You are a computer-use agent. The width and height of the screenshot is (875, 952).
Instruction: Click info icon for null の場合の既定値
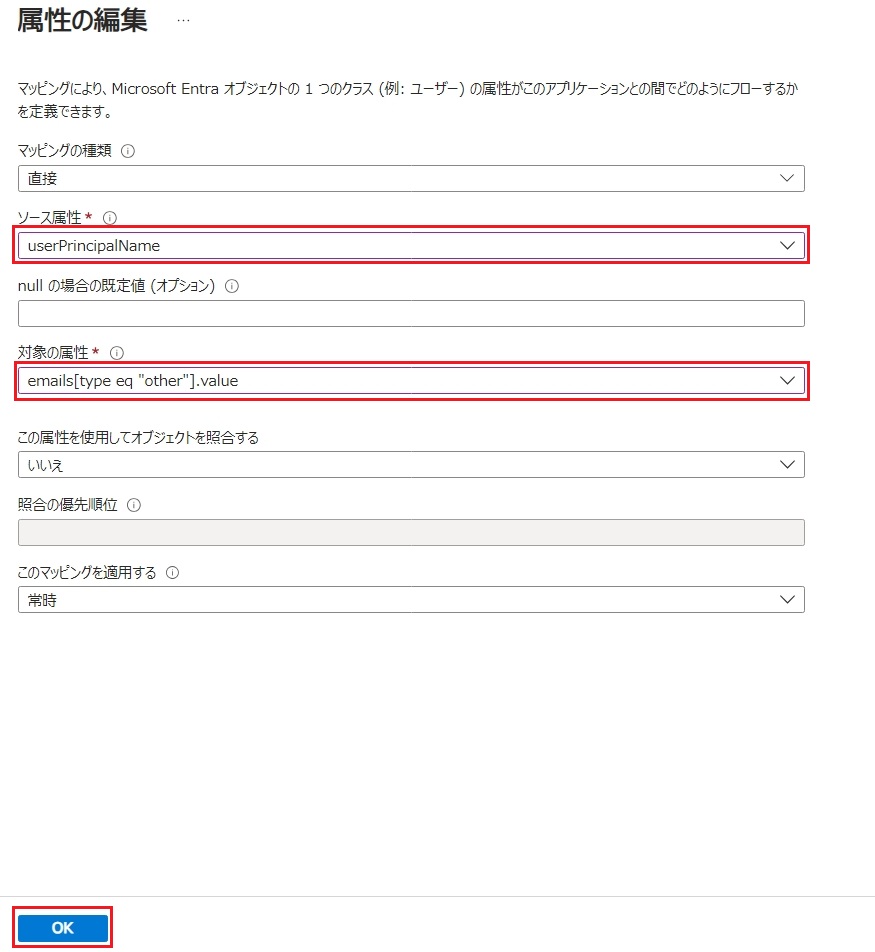(x=232, y=286)
